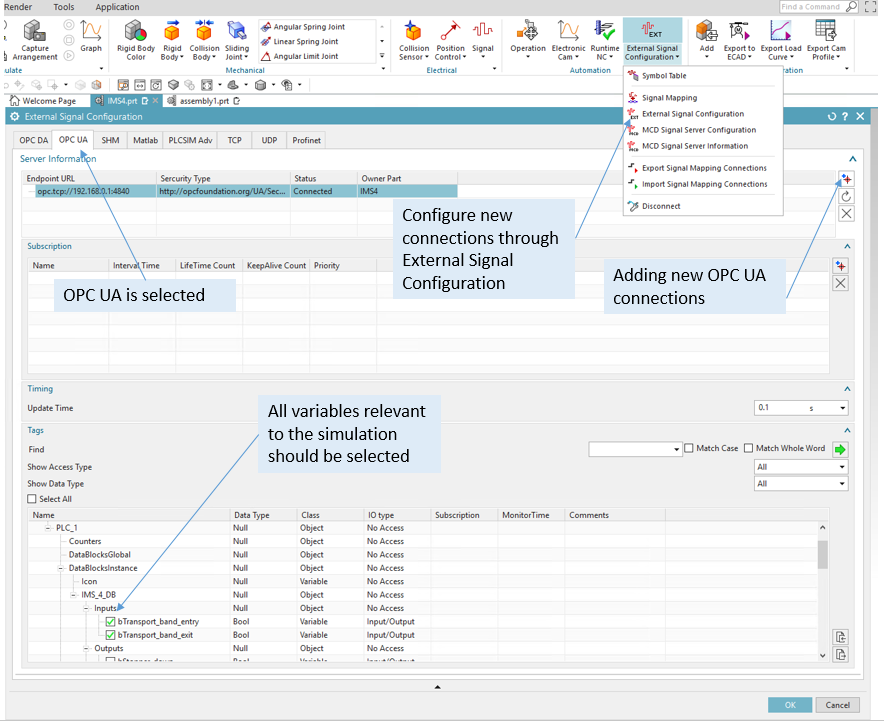Viewport: 884px width, 721px height.
Task: Choose Signal Mapping from the menu
Action: coord(669,98)
